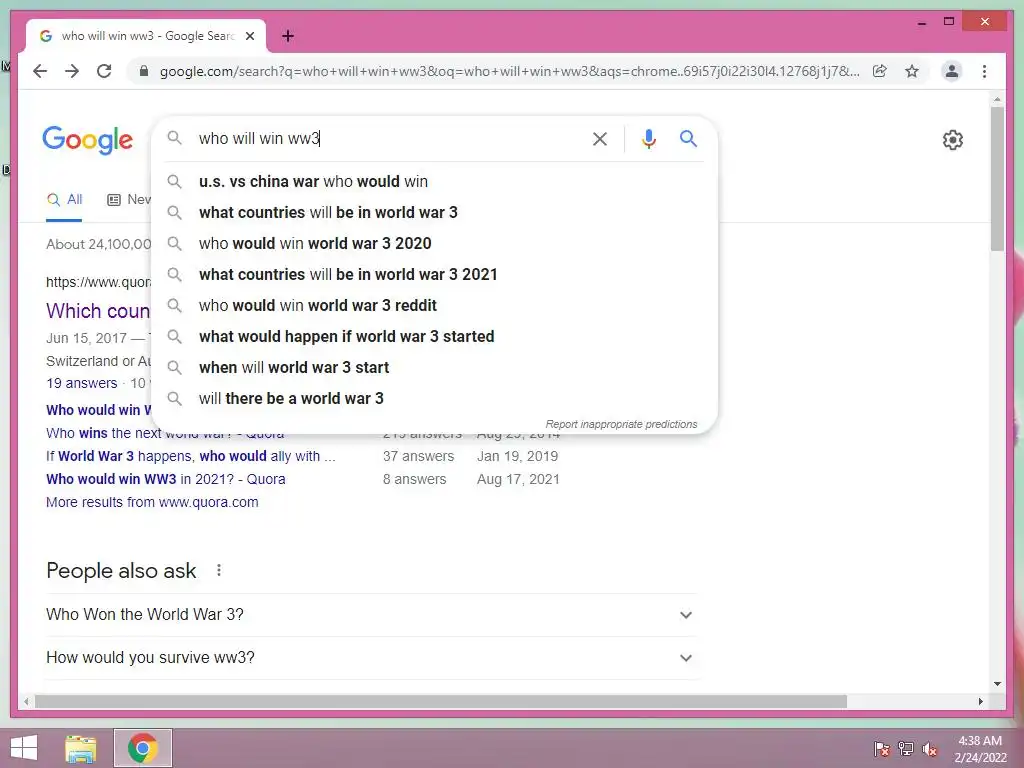Pick suggestion 'what countries will be in world war 3 2021'
The image size is (1024, 768).
click(434, 274)
